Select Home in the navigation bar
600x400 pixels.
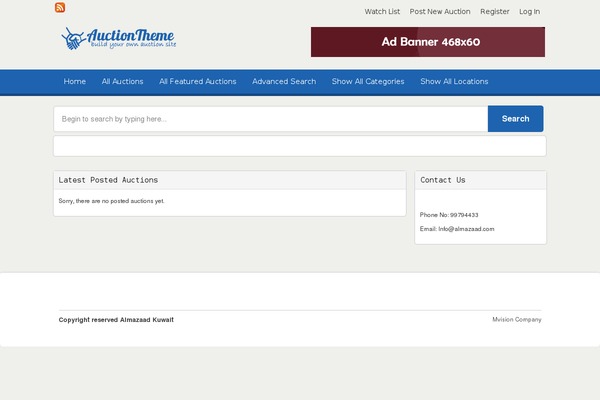tap(75, 81)
